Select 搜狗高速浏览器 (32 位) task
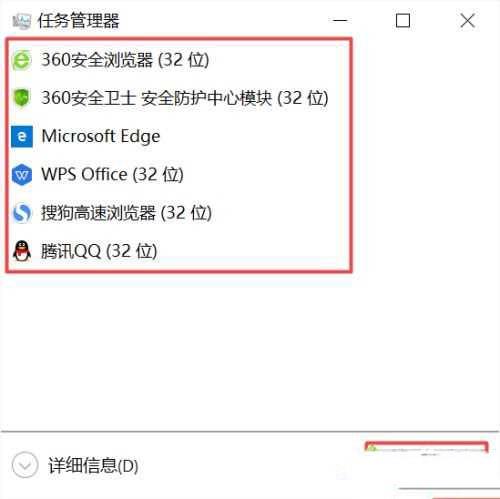 pos(179,213)
